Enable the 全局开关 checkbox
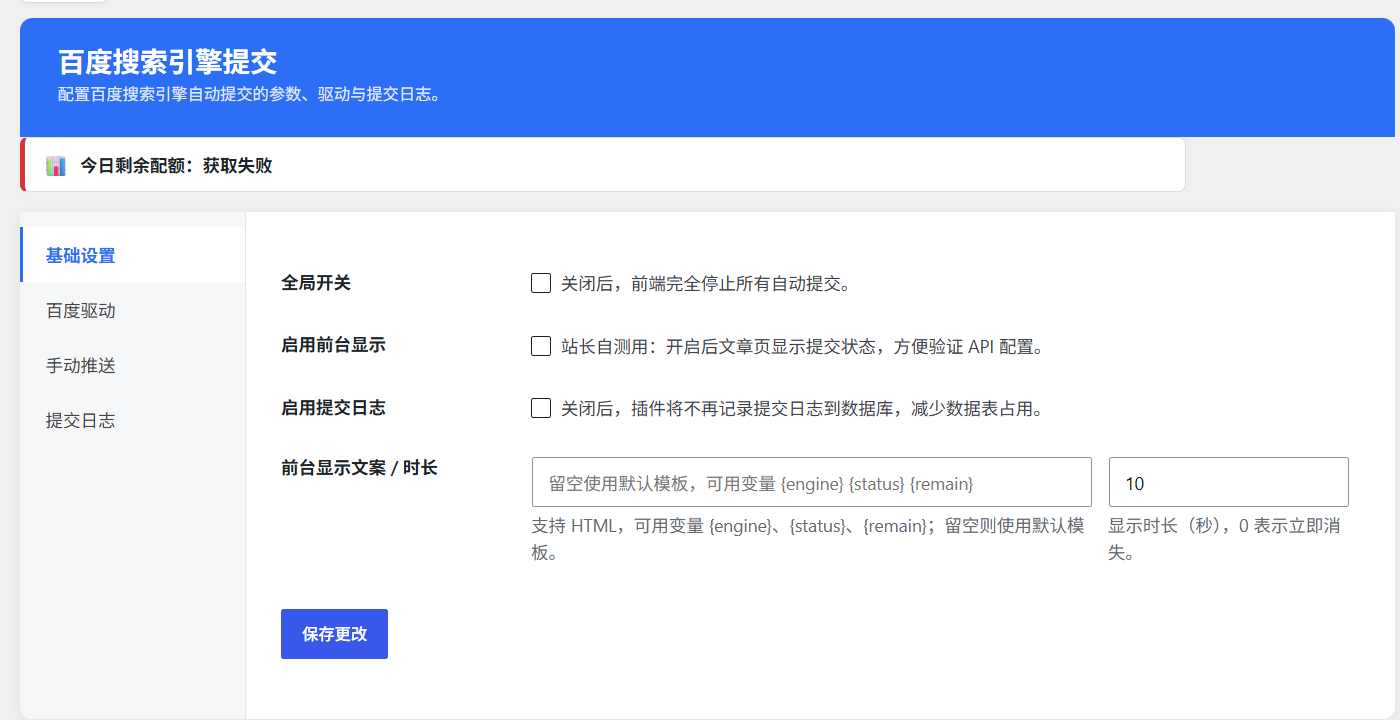The height and width of the screenshot is (720, 1400). [x=541, y=283]
